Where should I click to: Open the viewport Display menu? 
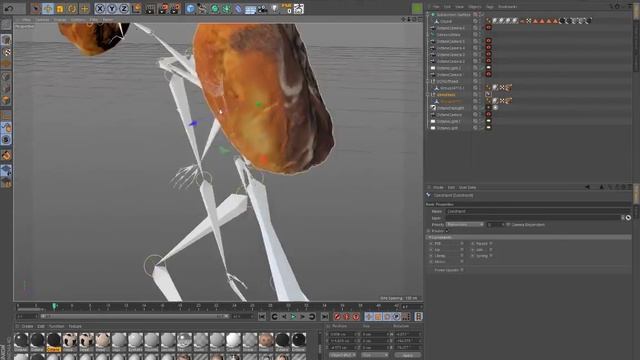[60, 20]
